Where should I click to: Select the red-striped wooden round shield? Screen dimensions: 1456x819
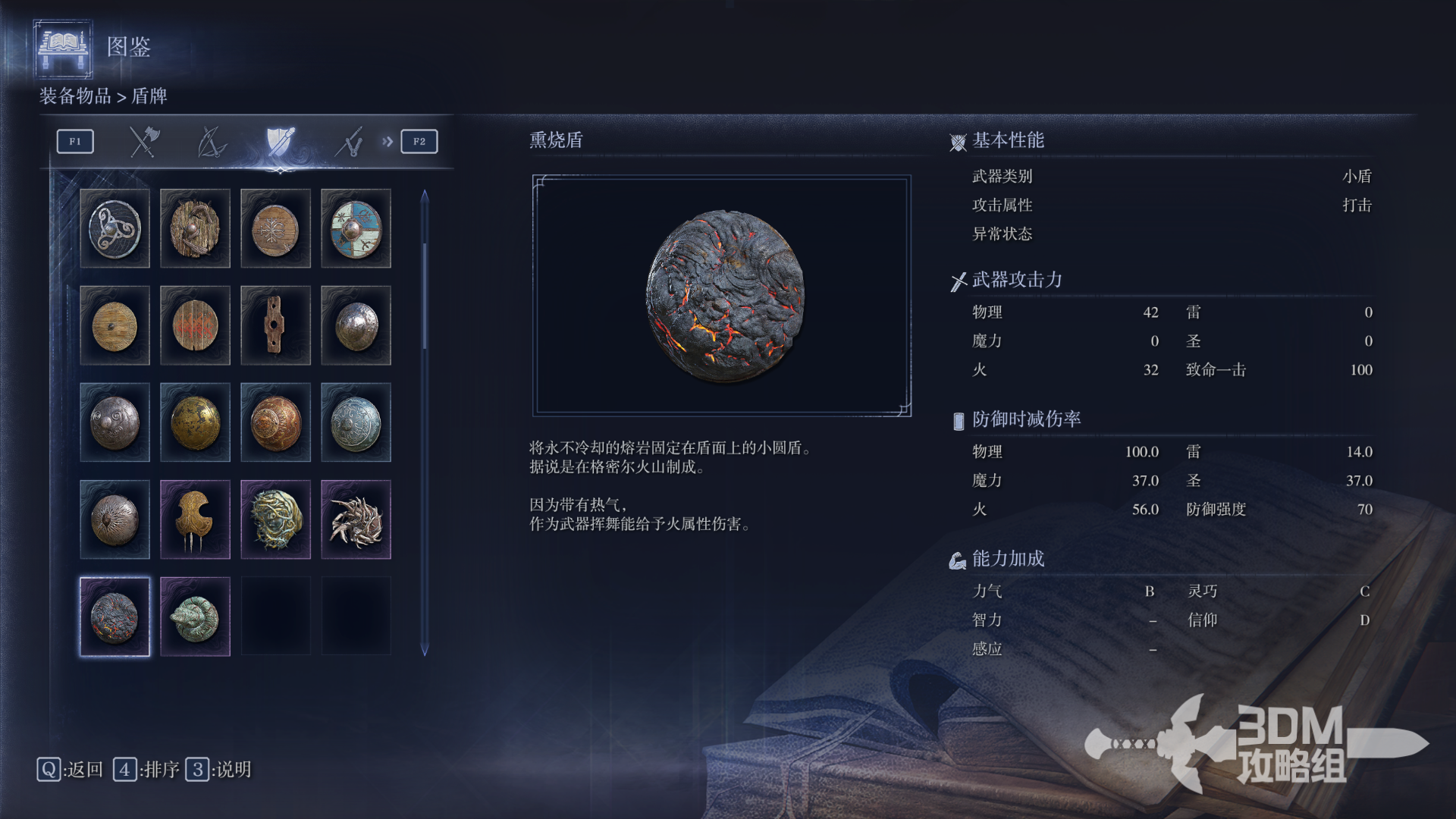click(x=195, y=325)
